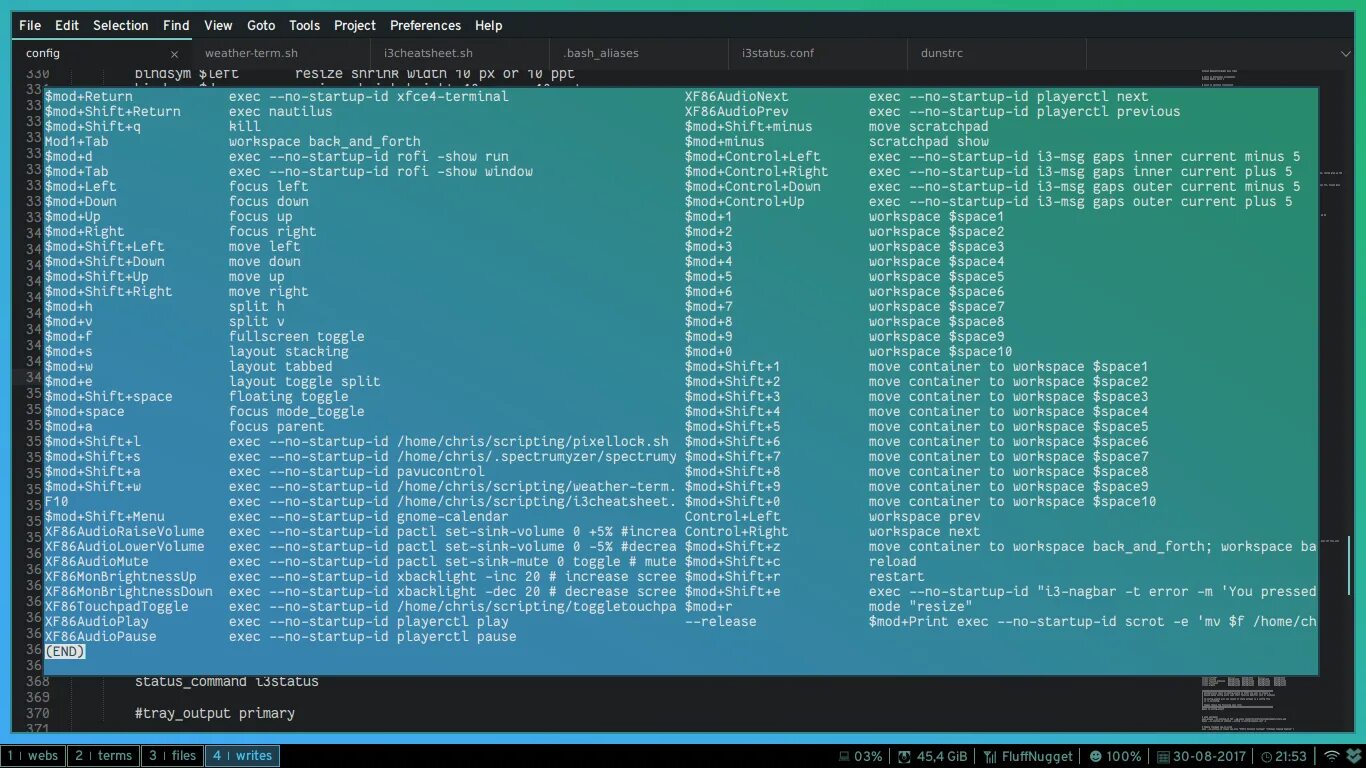Click the 'scratchpad show' text

click(x=928, y=141)
